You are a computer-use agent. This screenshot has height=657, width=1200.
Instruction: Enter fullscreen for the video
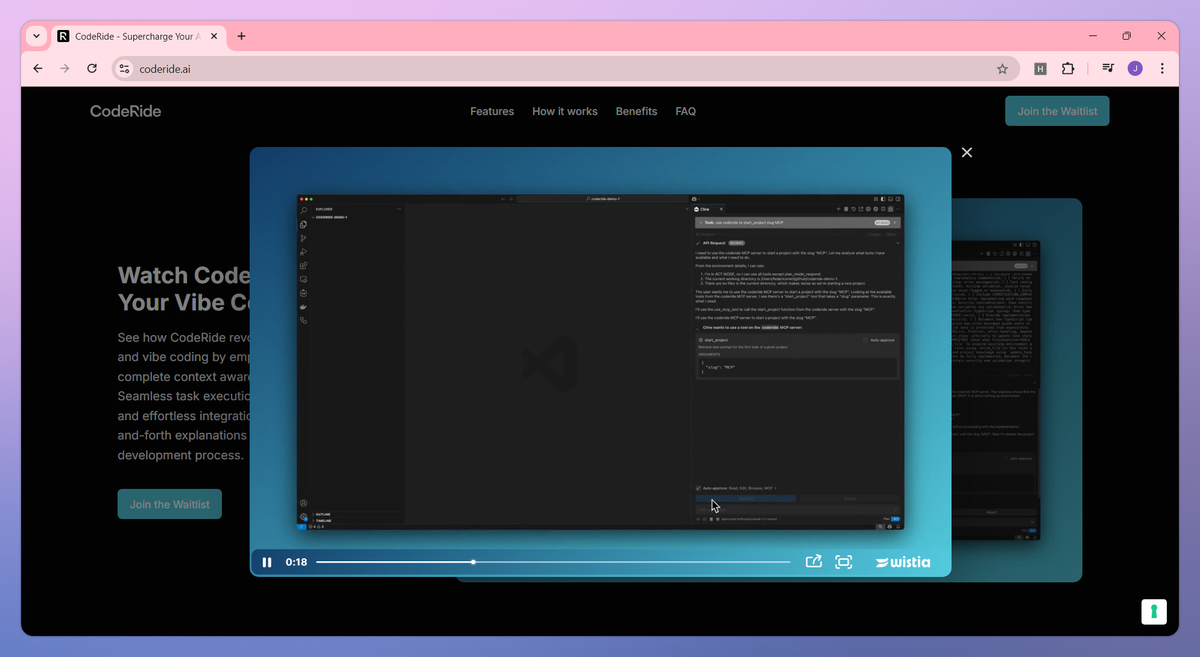pyautogui.click(x=843, y=562)
